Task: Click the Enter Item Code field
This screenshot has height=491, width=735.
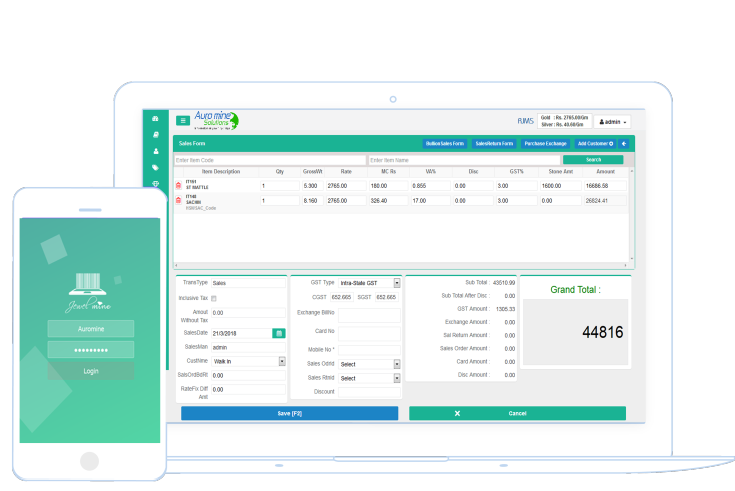Action: (269, 160)
